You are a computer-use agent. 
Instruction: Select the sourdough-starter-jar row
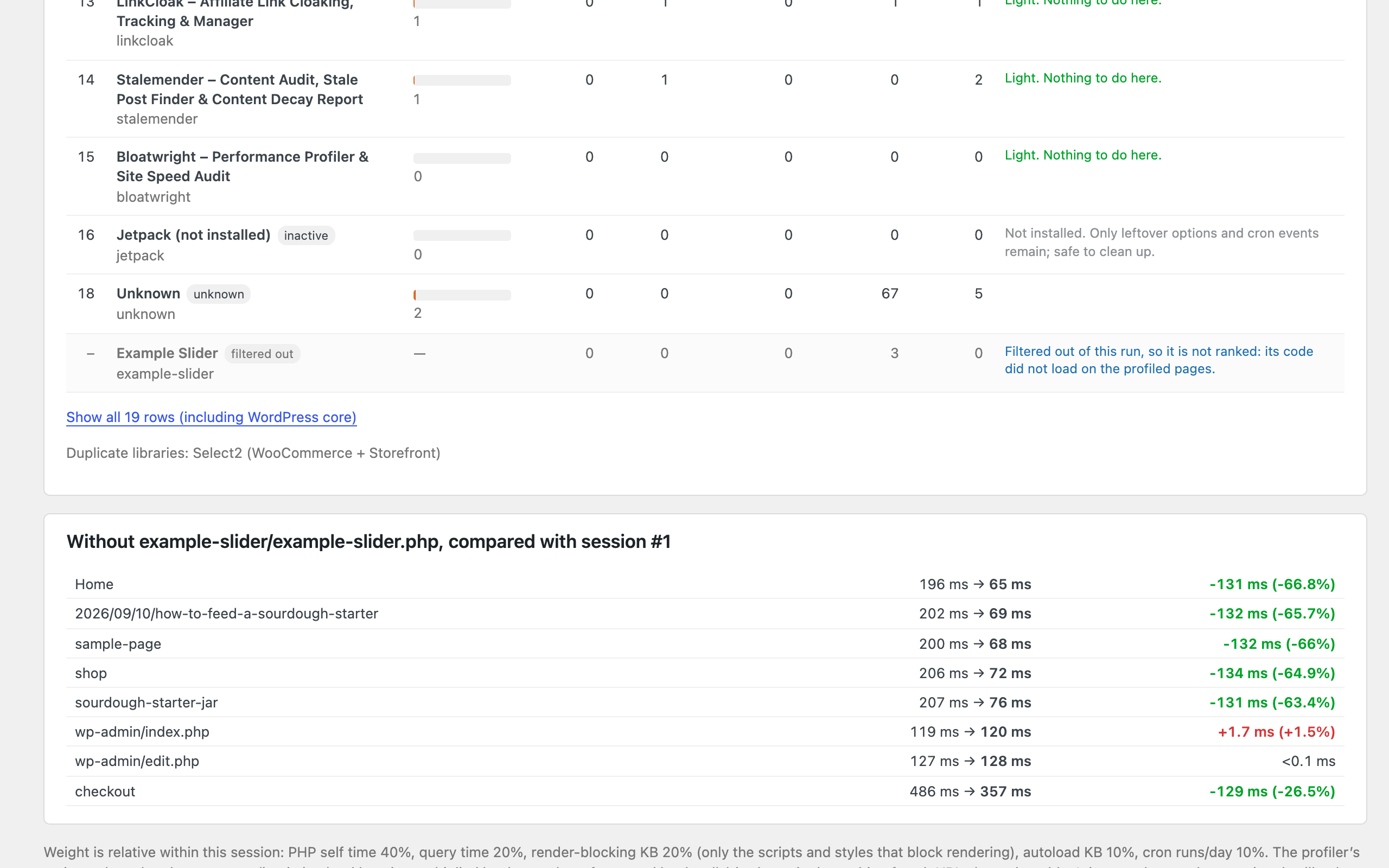pos(705,702)
